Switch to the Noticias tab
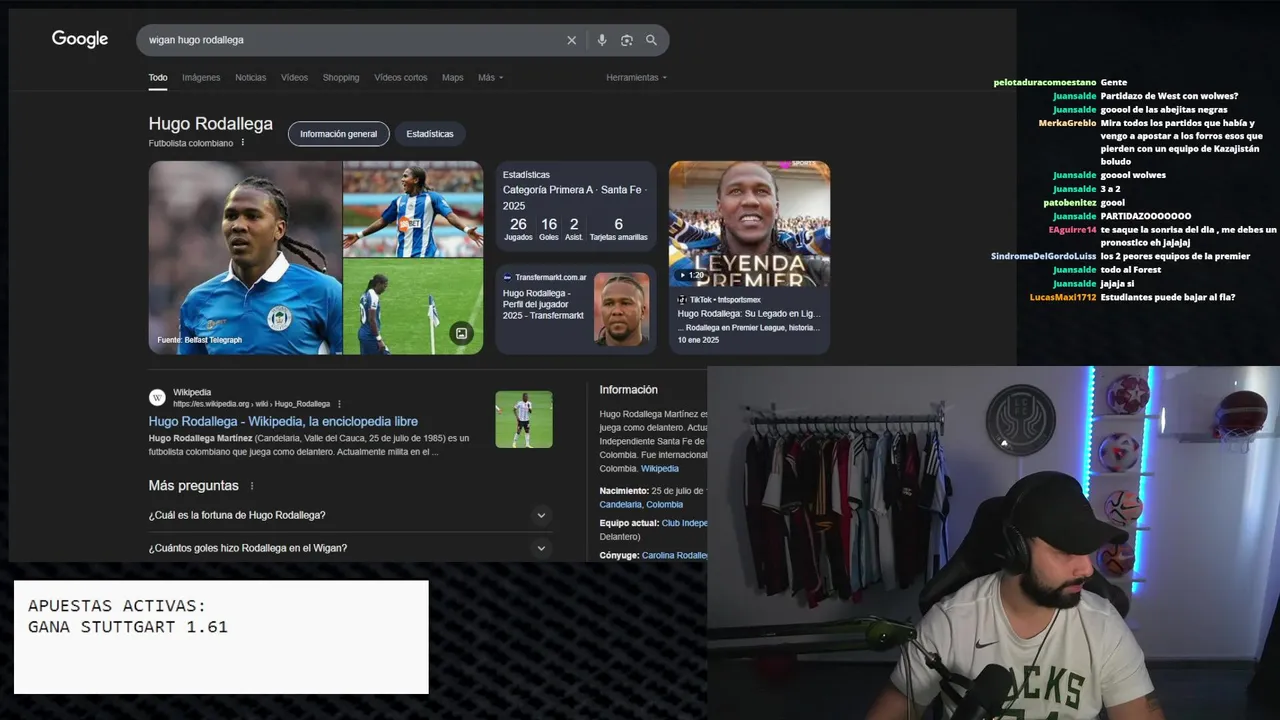Screen dimensions: 1280x720 tap(251, 78)
